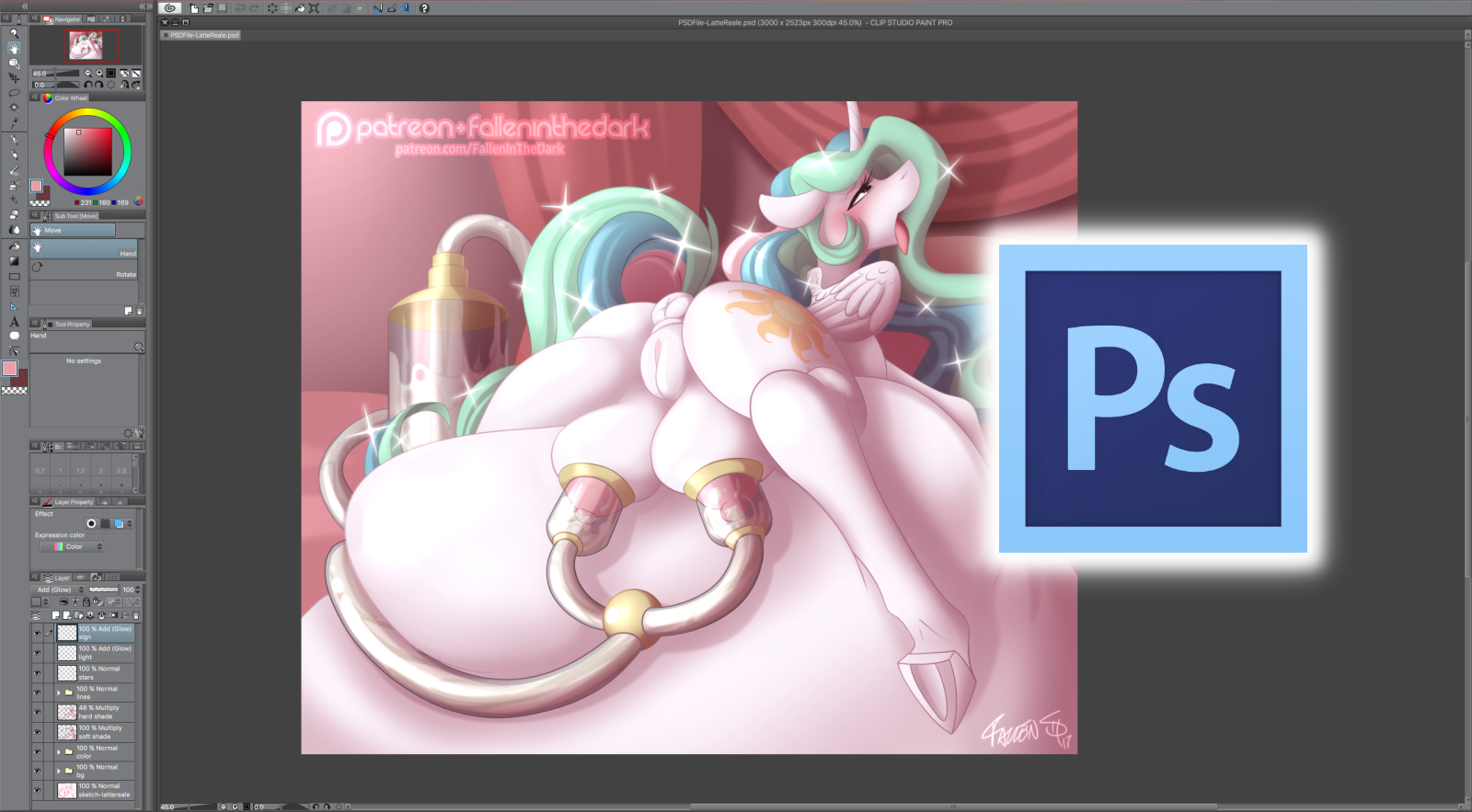Screen dimensions: 1472x812
Task: Select the Text tool
Action: click(x=14, y=321)
